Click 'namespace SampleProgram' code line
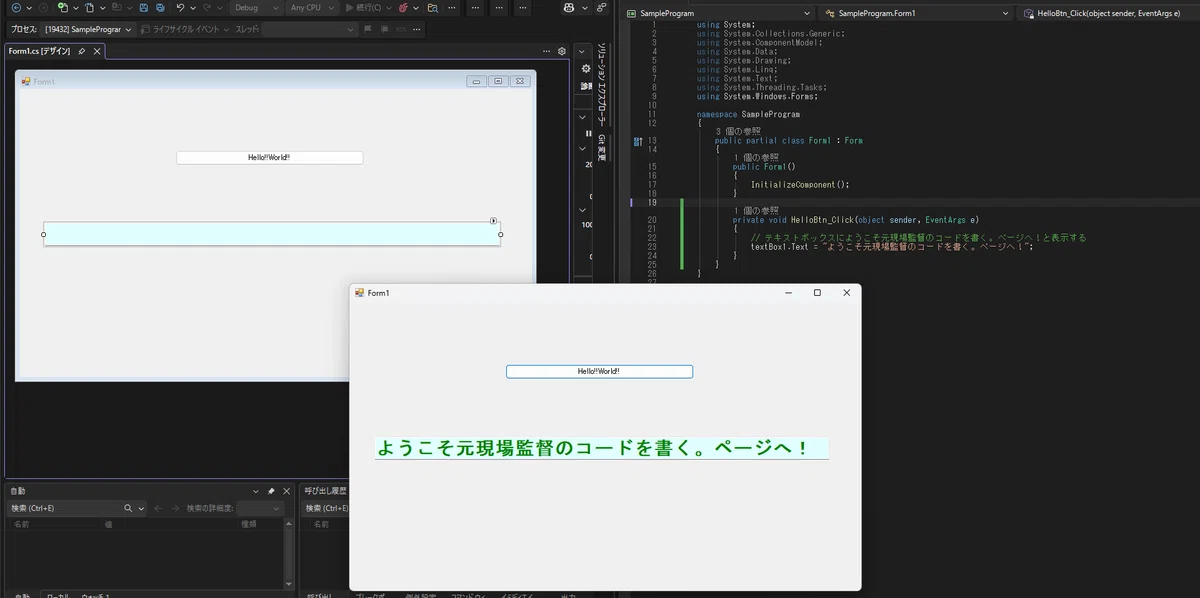Image resolution: width=1200 pixels, height=598 pixels. (x=748, y=114)
